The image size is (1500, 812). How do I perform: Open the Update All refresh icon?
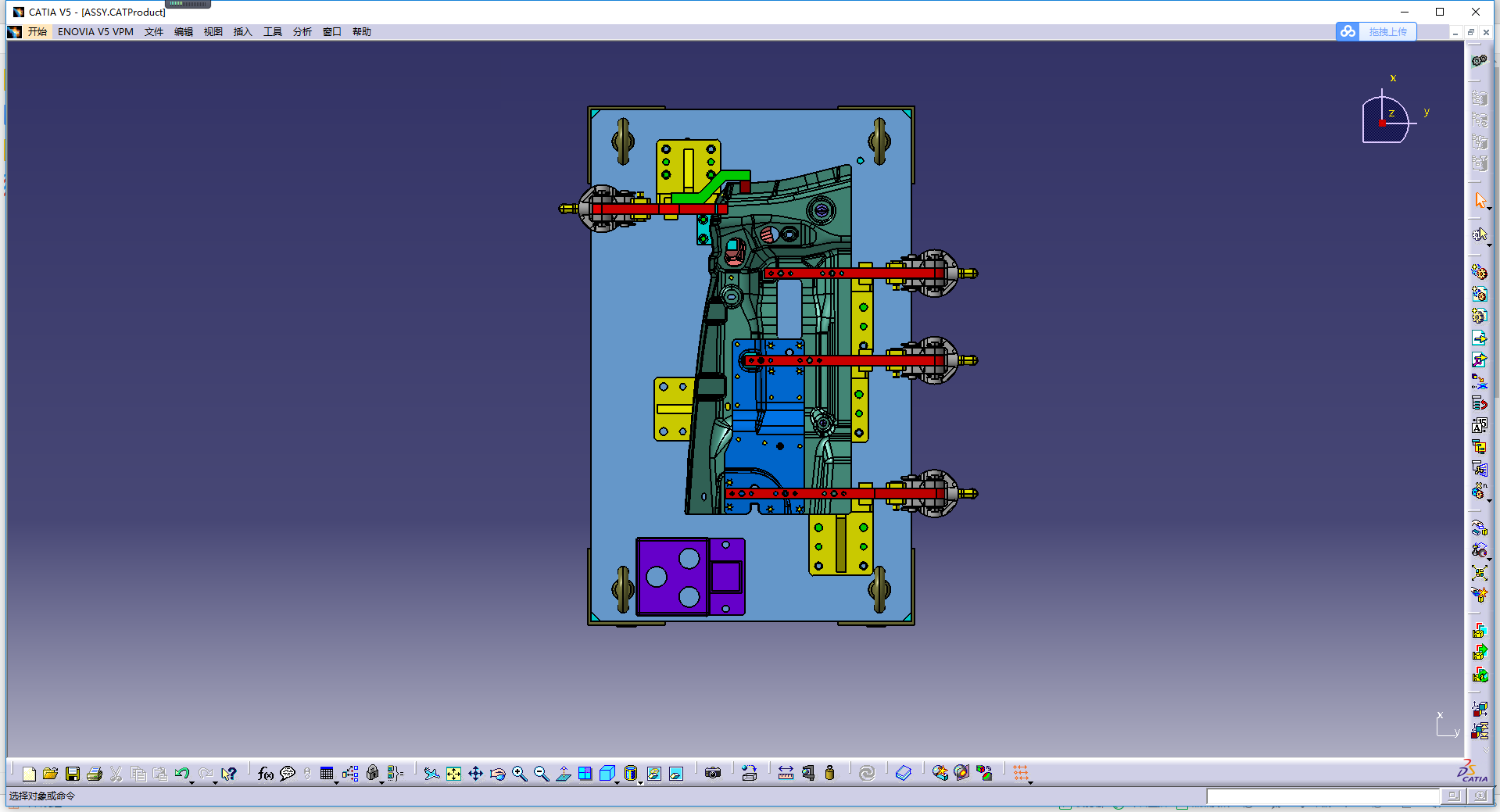pyautogui.click(x=866, y=774)
